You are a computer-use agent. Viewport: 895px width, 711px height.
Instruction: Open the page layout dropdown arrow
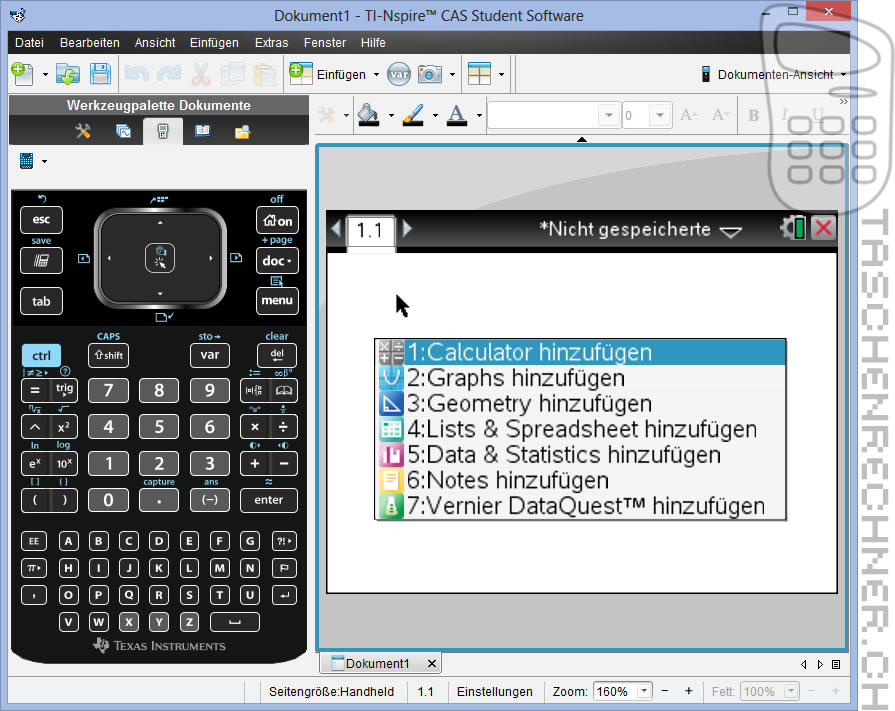click(x=501, y=75)
